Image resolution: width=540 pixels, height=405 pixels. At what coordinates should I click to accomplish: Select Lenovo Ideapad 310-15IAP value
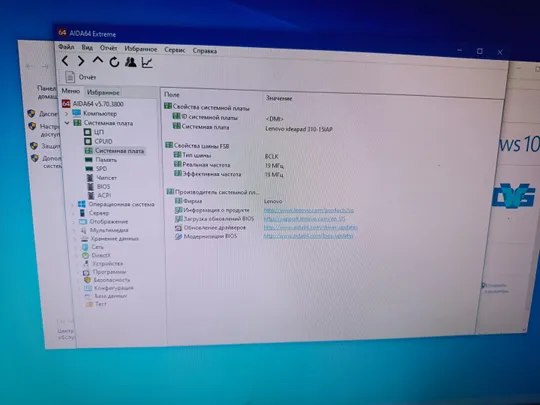click(x=299, y=129)
